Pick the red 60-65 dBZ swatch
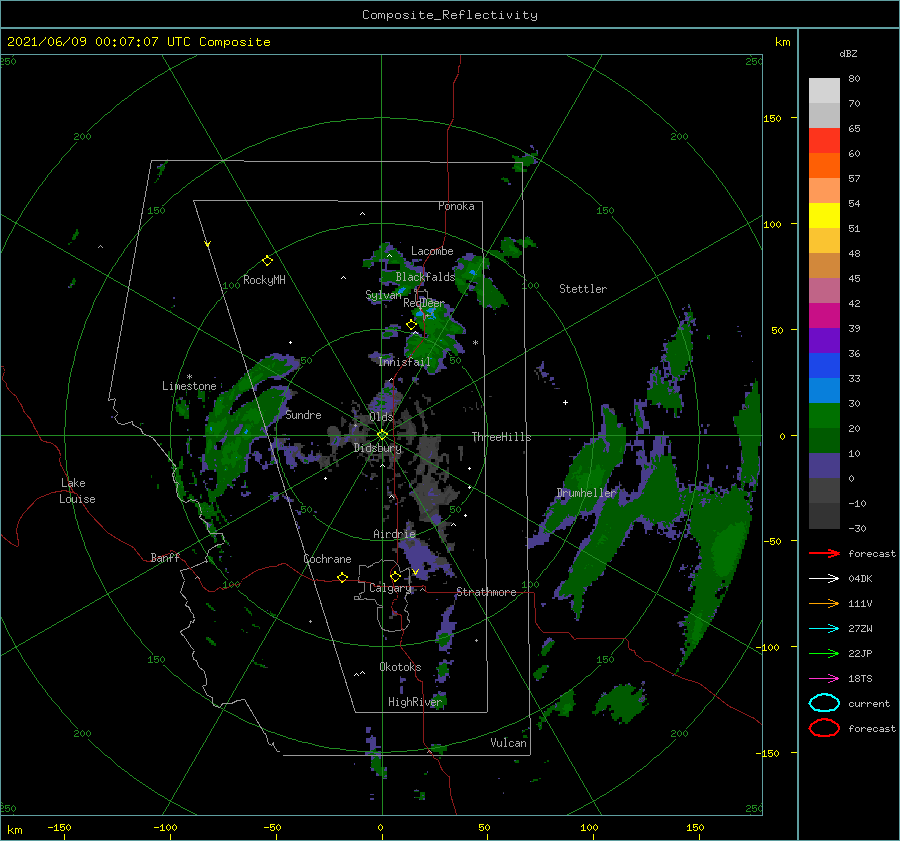 click(824, 141)
